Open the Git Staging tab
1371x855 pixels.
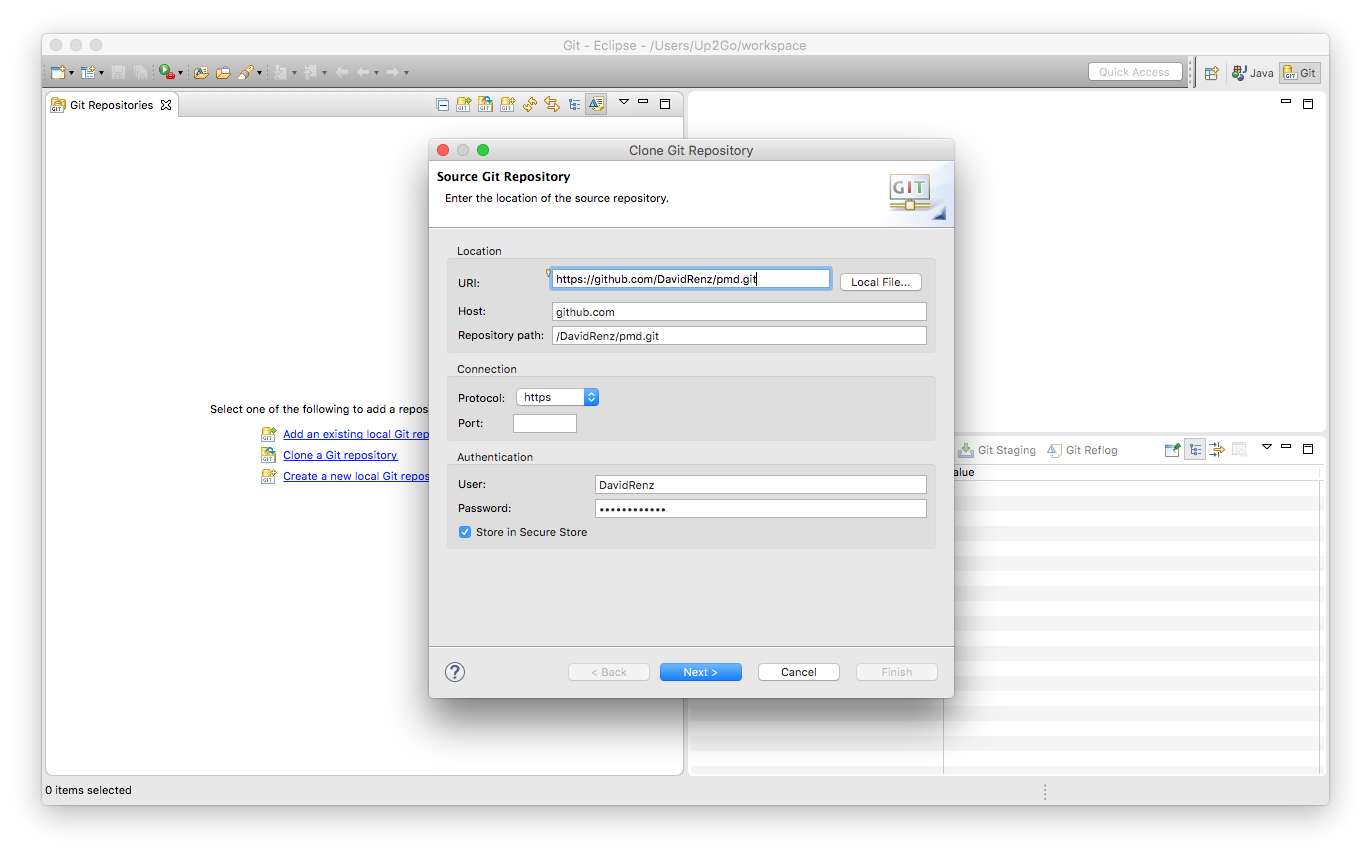click(997, 450)
